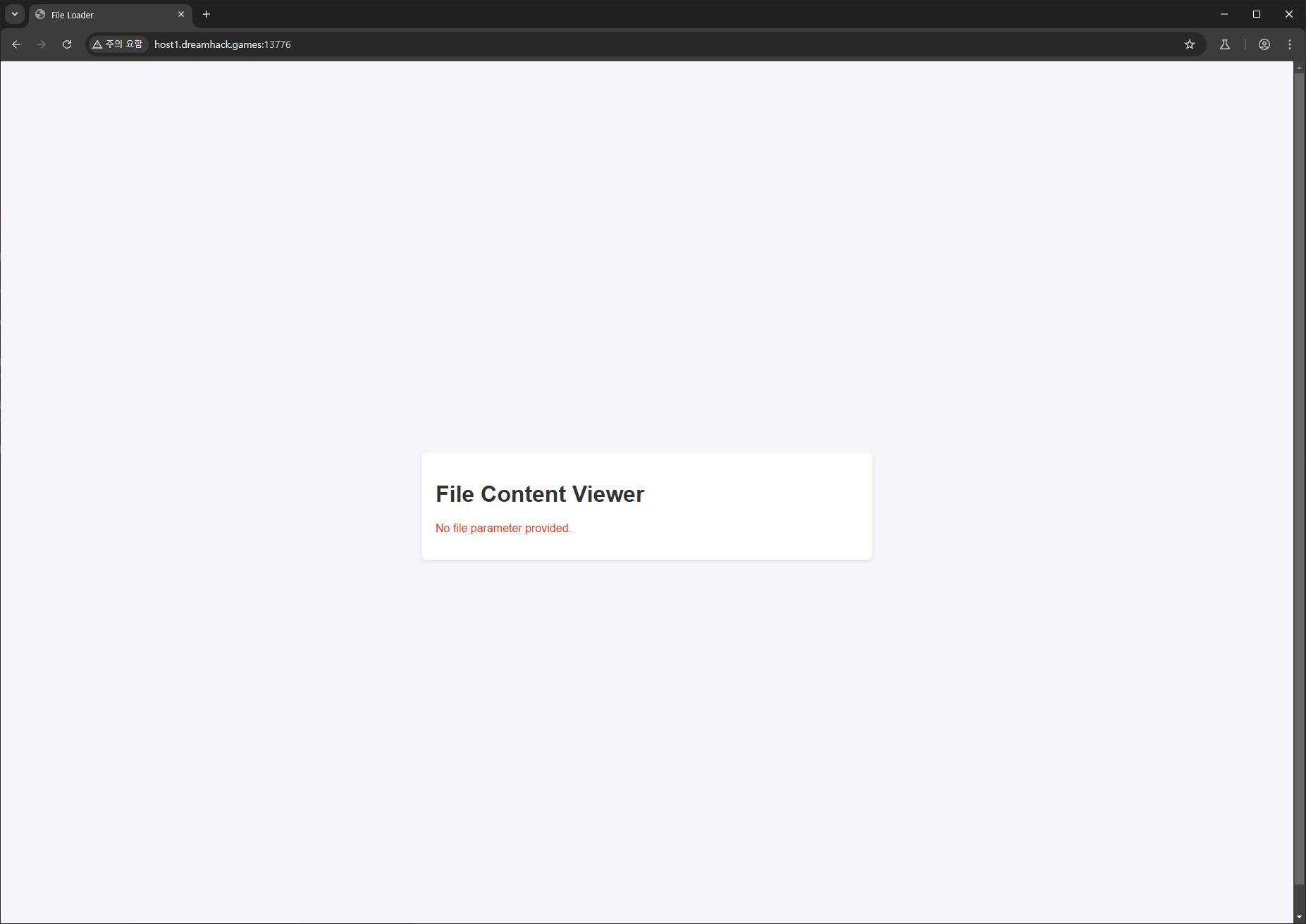The image size is (1306, 924).
Task: Navigate forward using the forward arrow
Action: [42, 44]
